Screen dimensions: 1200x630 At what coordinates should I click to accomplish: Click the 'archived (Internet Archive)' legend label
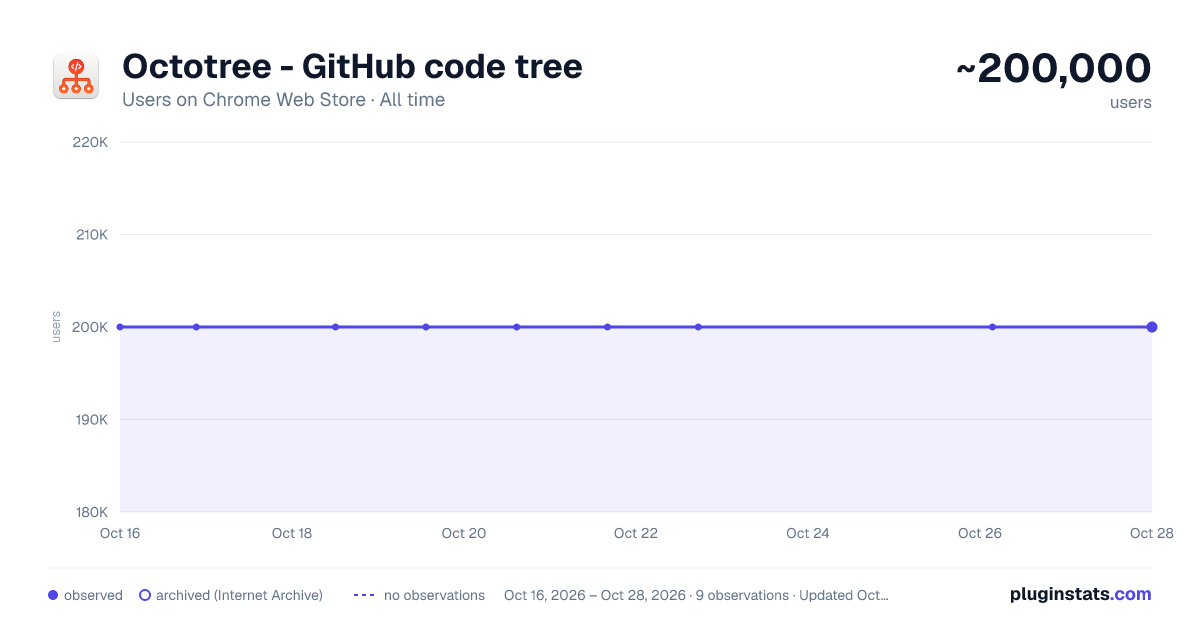239,595
